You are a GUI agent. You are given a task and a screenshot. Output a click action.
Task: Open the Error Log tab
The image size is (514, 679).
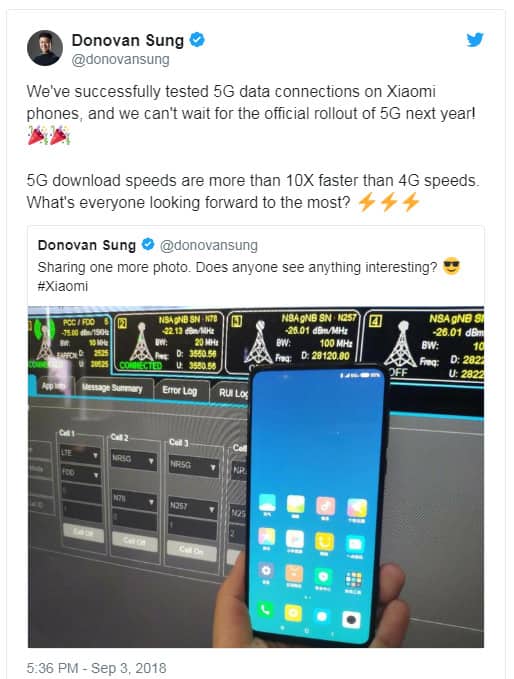pyautogui.click(x=180, y=391)
